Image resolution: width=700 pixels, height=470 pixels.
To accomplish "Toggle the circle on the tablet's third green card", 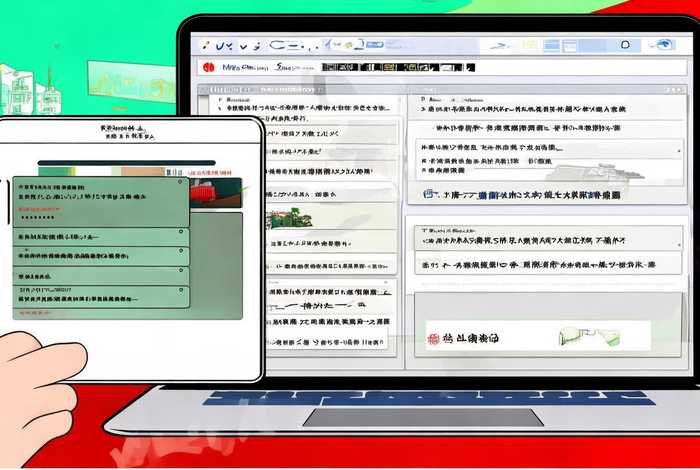I will (x=181, y=251).
